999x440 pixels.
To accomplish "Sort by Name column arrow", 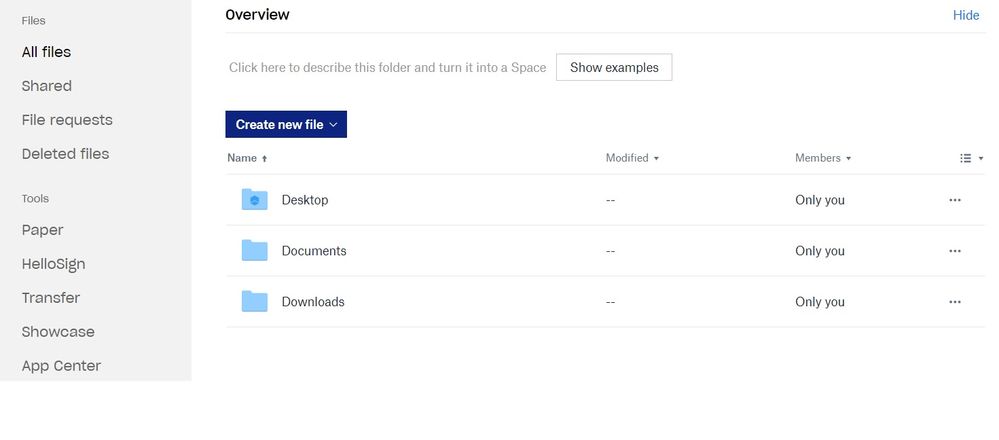I will [265, 159].
